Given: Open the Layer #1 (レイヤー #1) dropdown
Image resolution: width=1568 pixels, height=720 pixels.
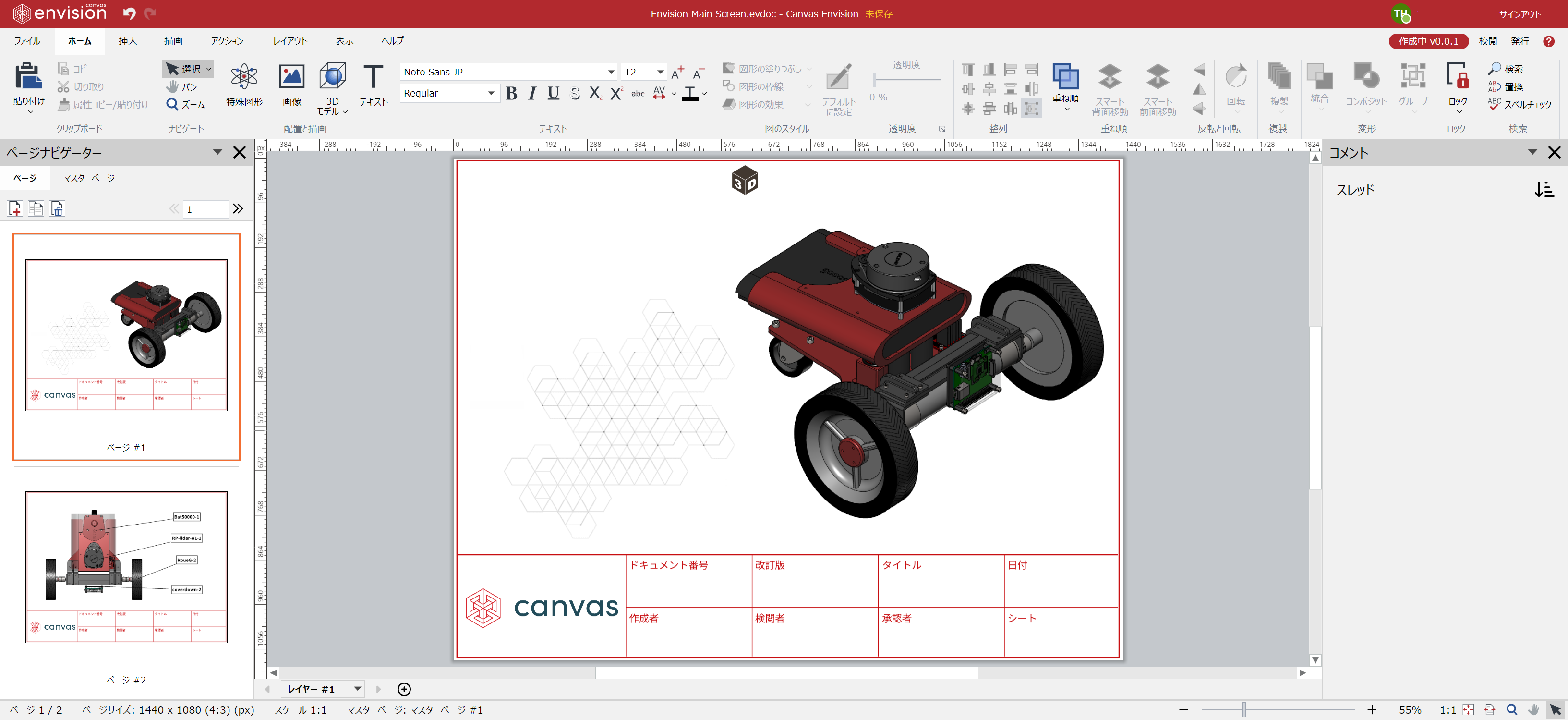Looking at the screenshot, I should 357,689.
